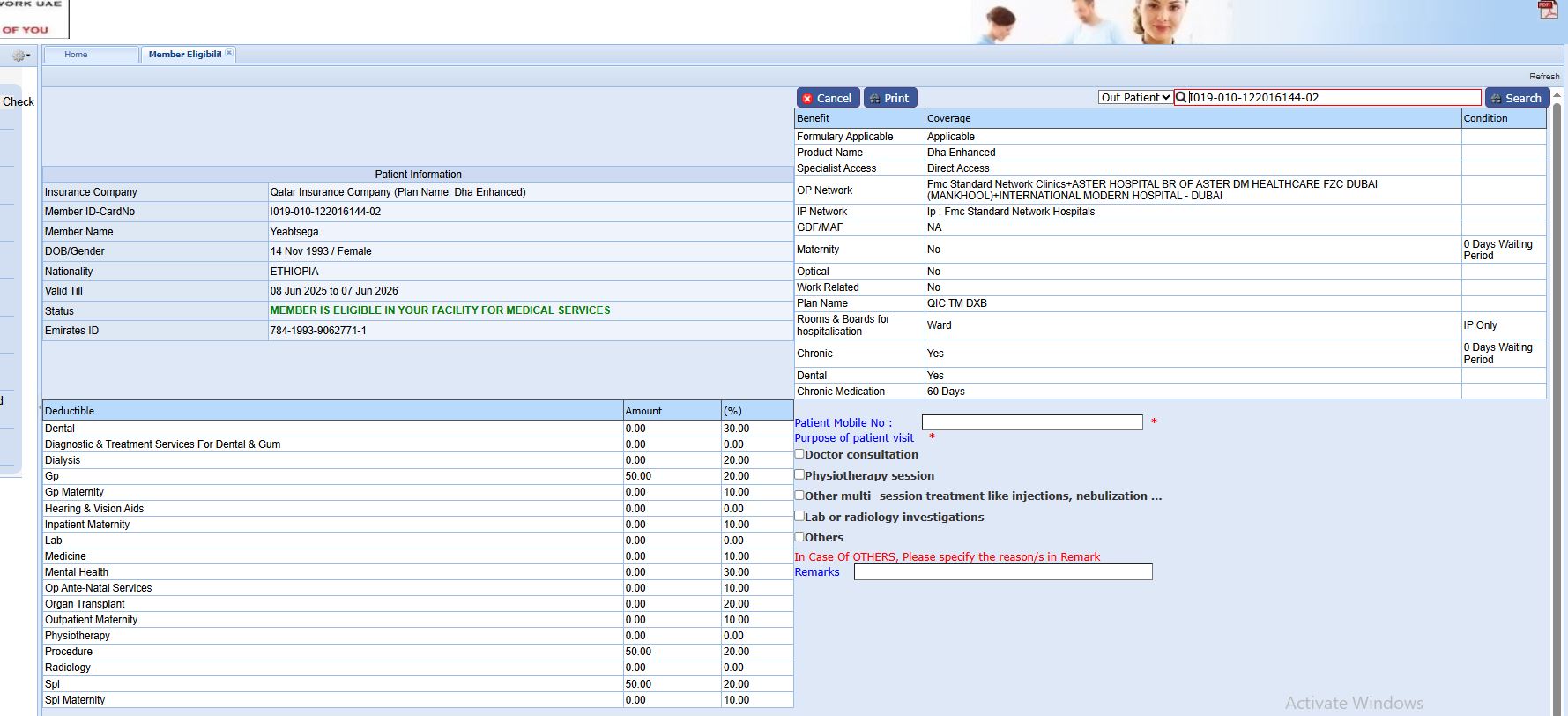Click the red X Cancel icon
The image size is (1568, 716).
point(807,99)
